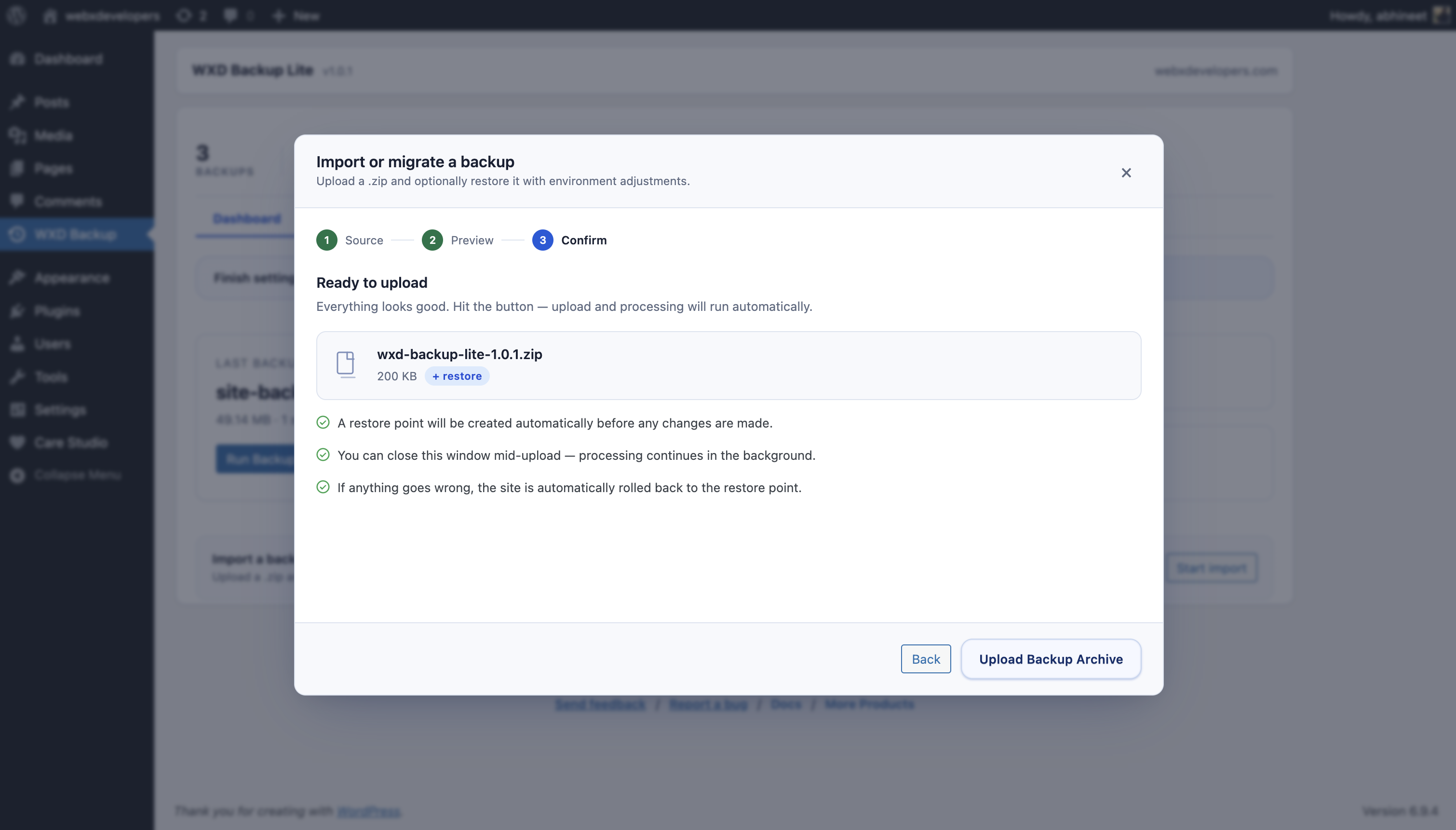Screen dimensions: 1456x830
Task: Click the Settings sidebar icon
Action: click(x=18, y=410)
